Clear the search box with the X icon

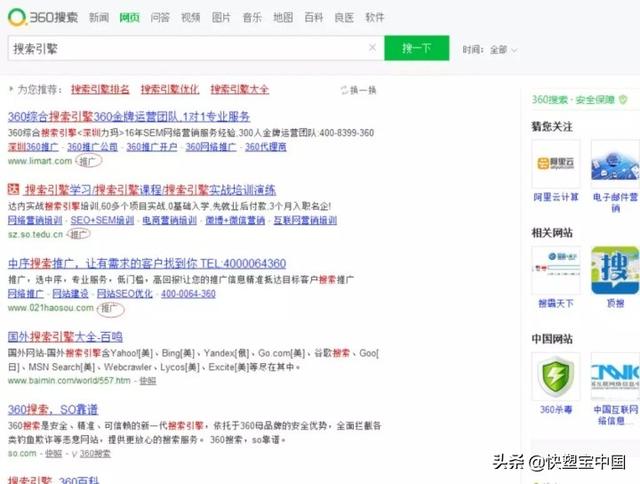tap(372, 48)
